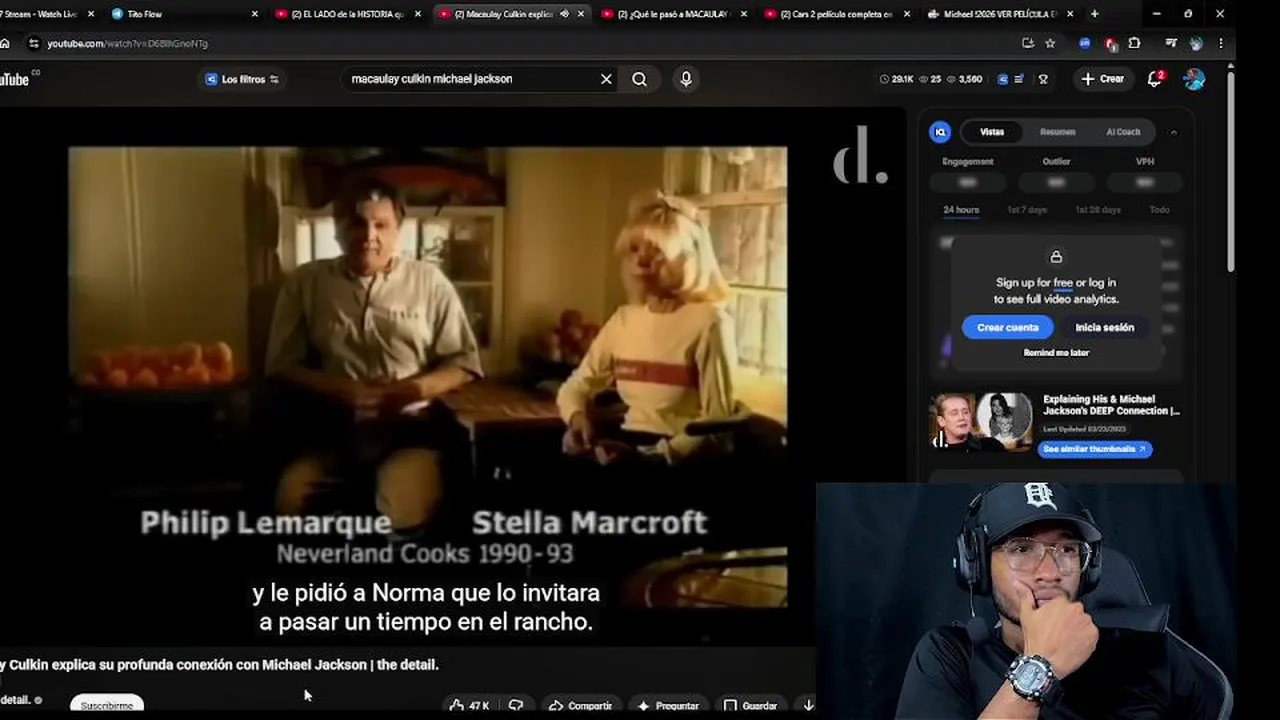The image size is (1280, 720).
Task: Click the Suscribirme button
Action: (x=107, y=705)
